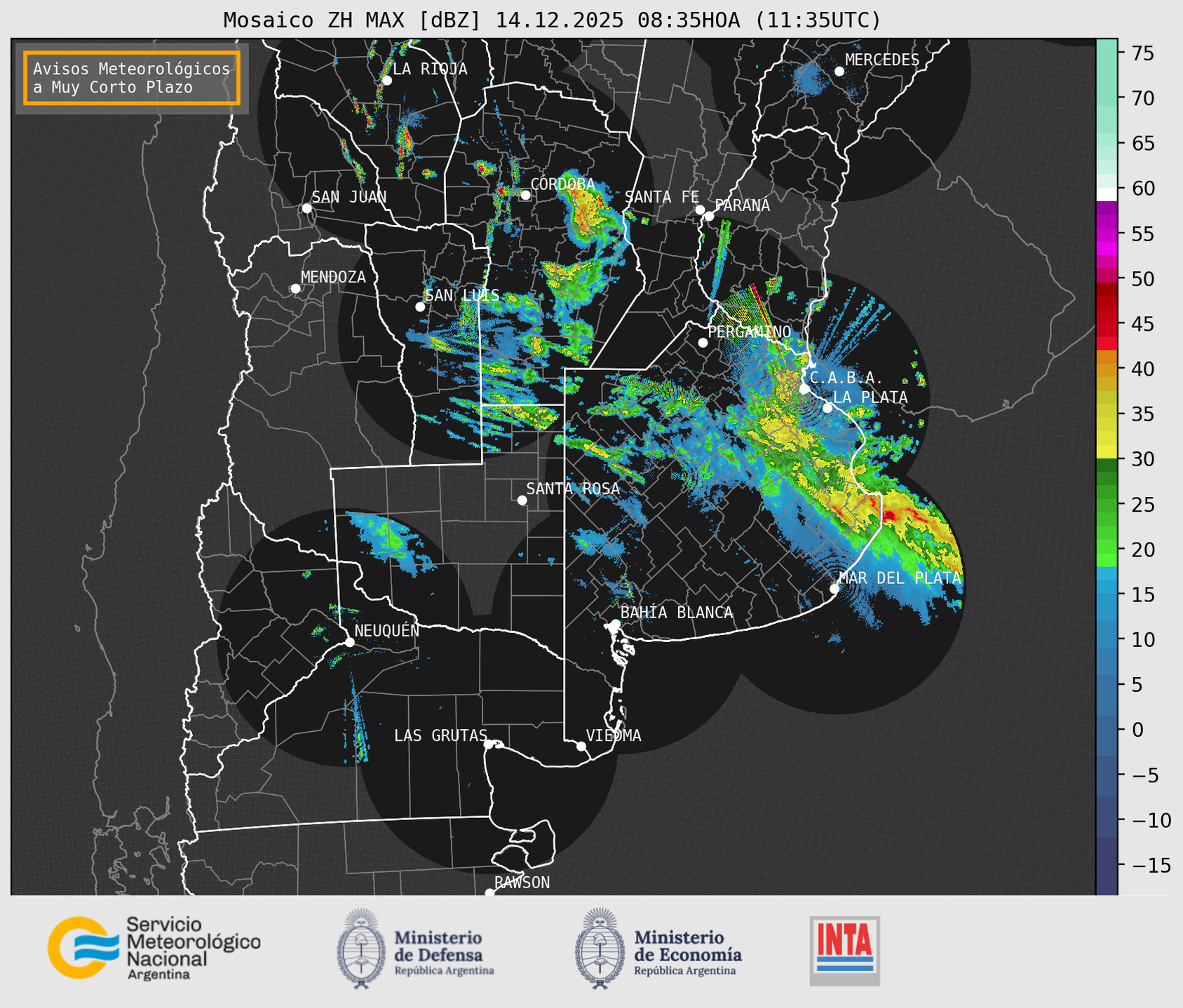Click the 30 dBZ value on scale

tap(1143, 459)
